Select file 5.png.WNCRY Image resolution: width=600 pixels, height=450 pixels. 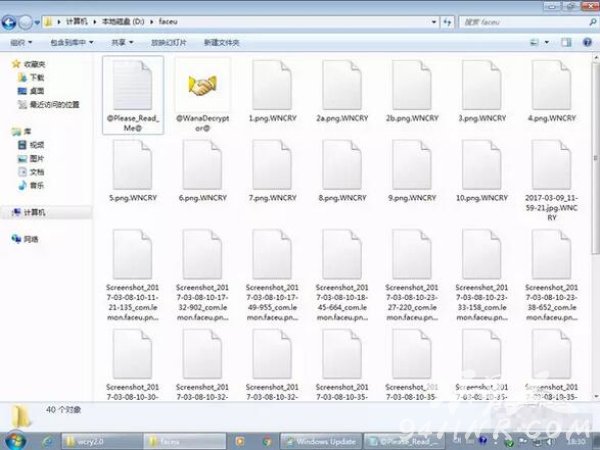[x=133, y=171]
